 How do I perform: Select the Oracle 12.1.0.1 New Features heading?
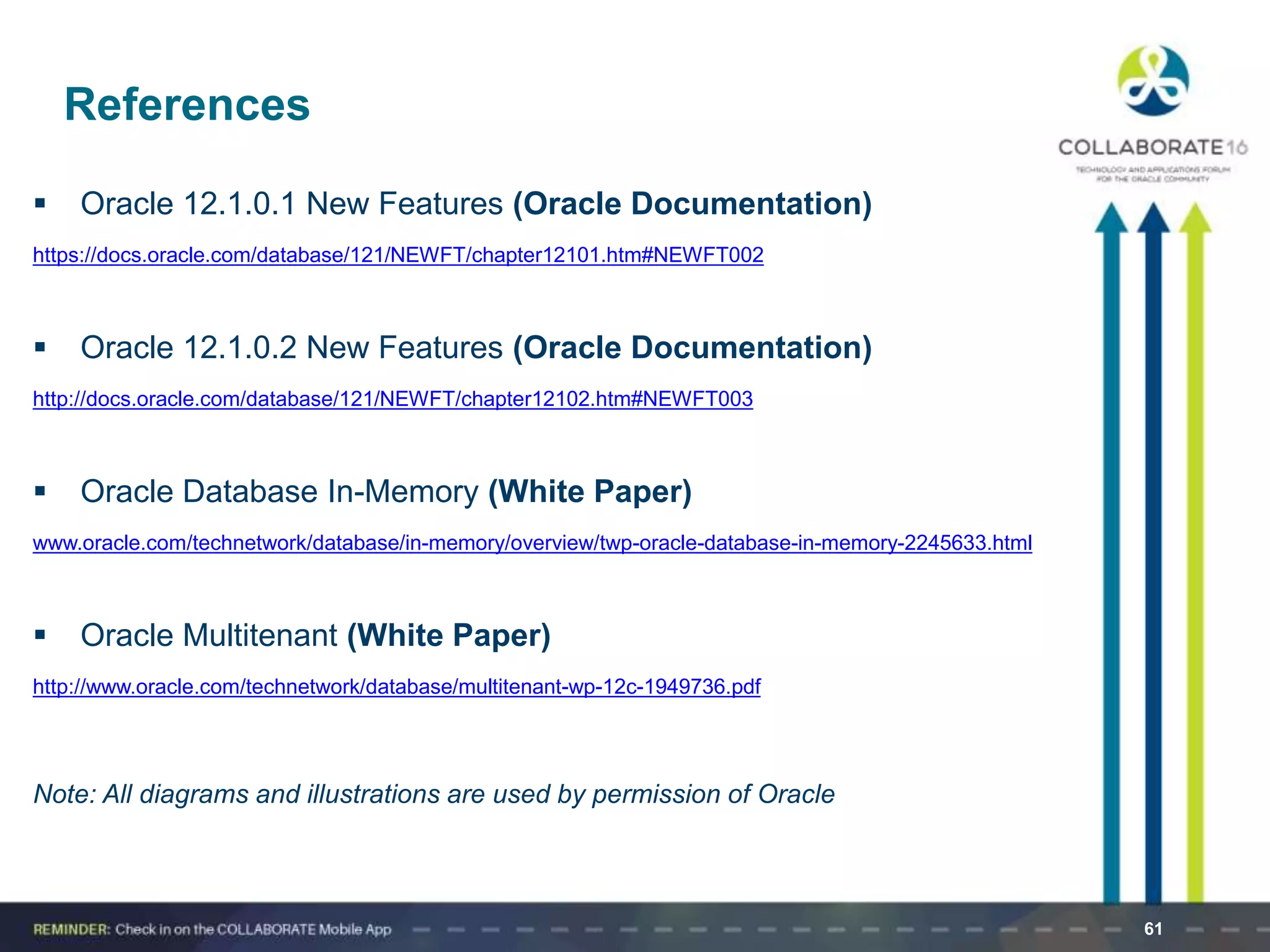(x=476, y=203)
